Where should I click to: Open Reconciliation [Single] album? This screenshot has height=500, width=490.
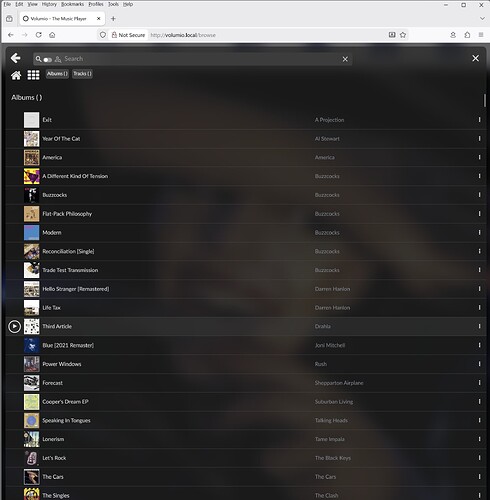(68, 251)
